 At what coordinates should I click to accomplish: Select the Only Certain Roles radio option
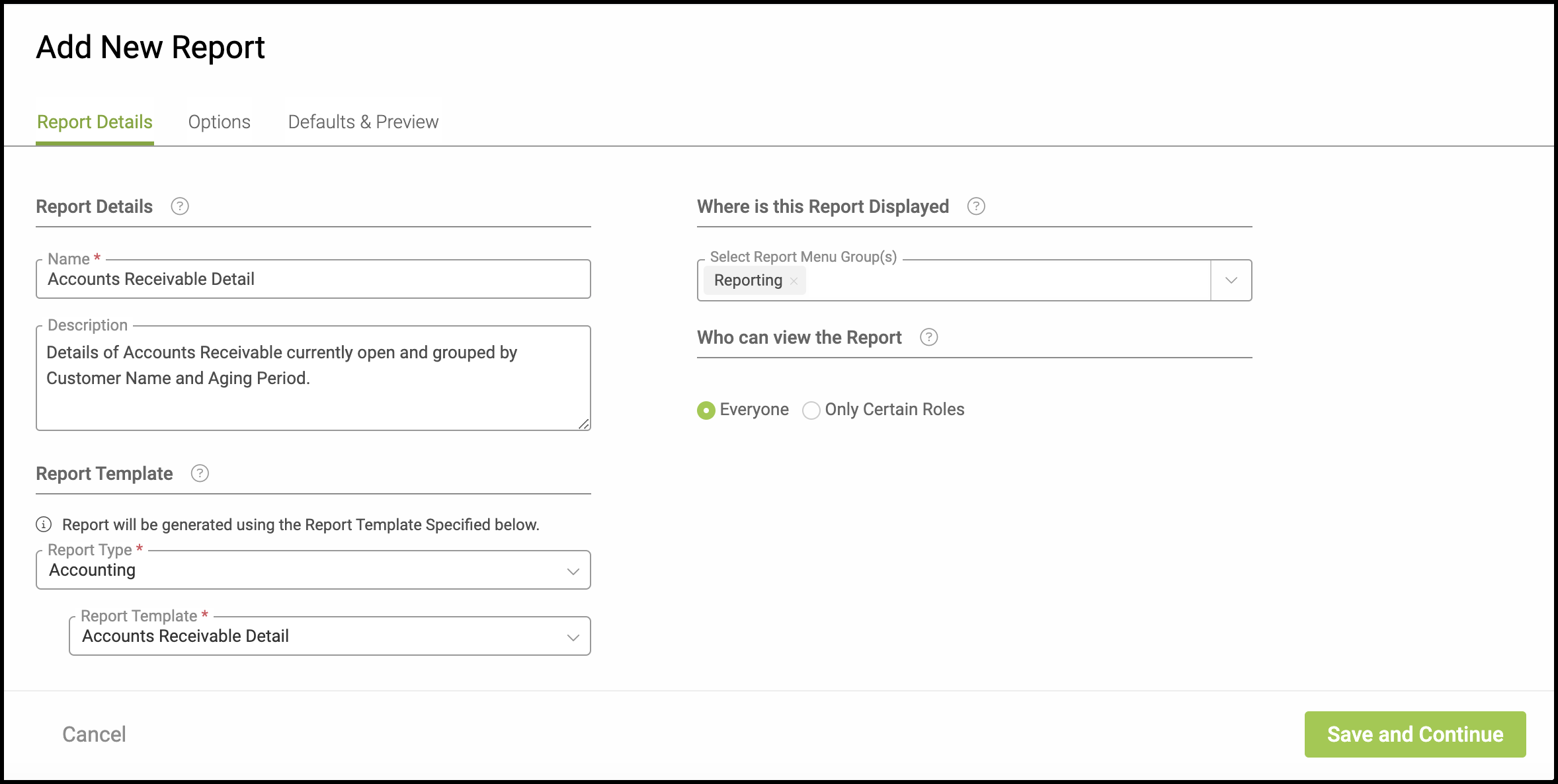[811, 411]
